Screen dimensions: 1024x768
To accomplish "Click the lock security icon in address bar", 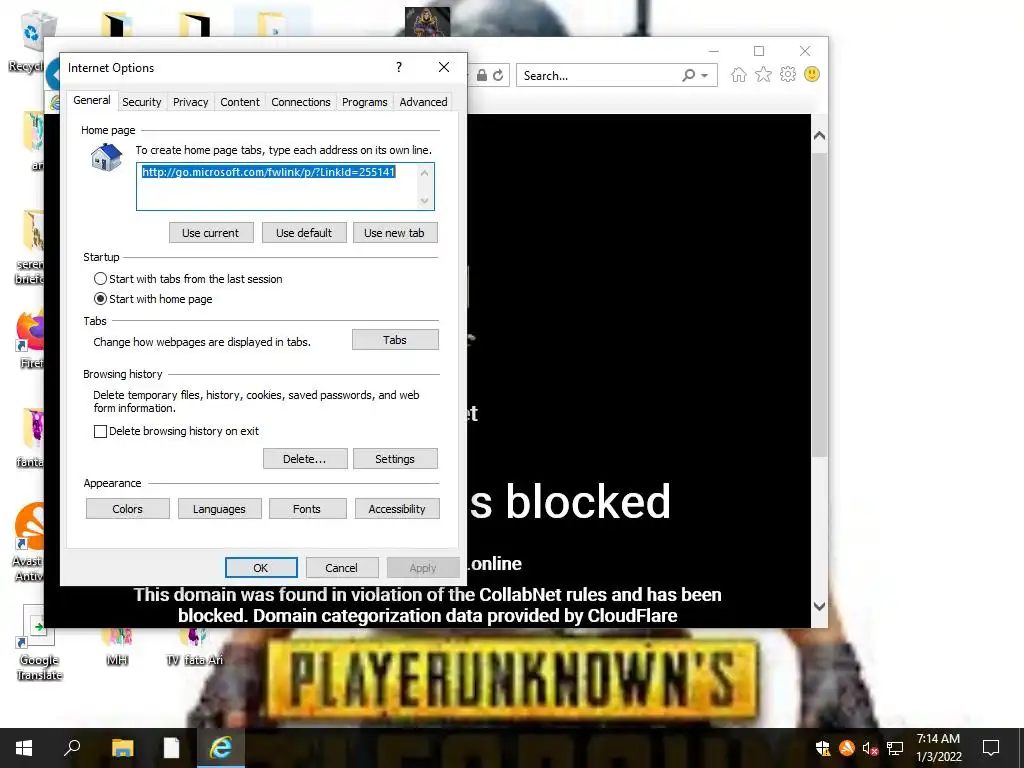I will [482, 75].
